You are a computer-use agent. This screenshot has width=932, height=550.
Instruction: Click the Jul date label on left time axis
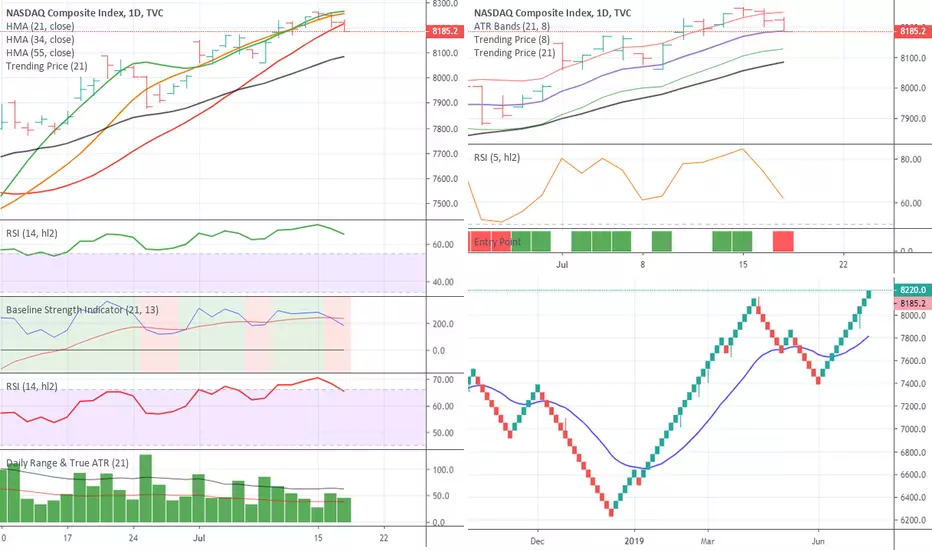pyautogui.click(x=199, y=538)
